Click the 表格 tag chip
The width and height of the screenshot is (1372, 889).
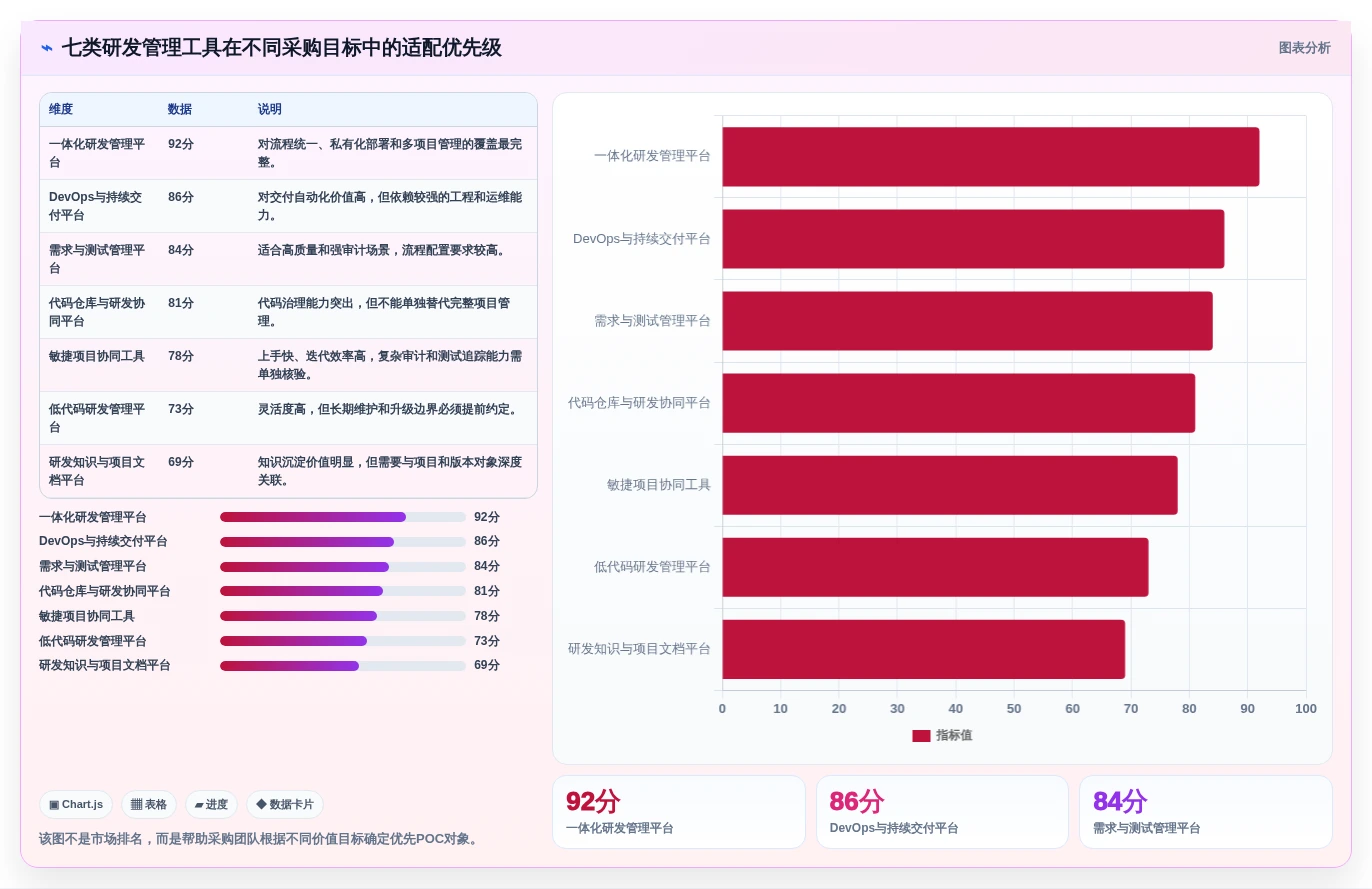pos(149,805)
